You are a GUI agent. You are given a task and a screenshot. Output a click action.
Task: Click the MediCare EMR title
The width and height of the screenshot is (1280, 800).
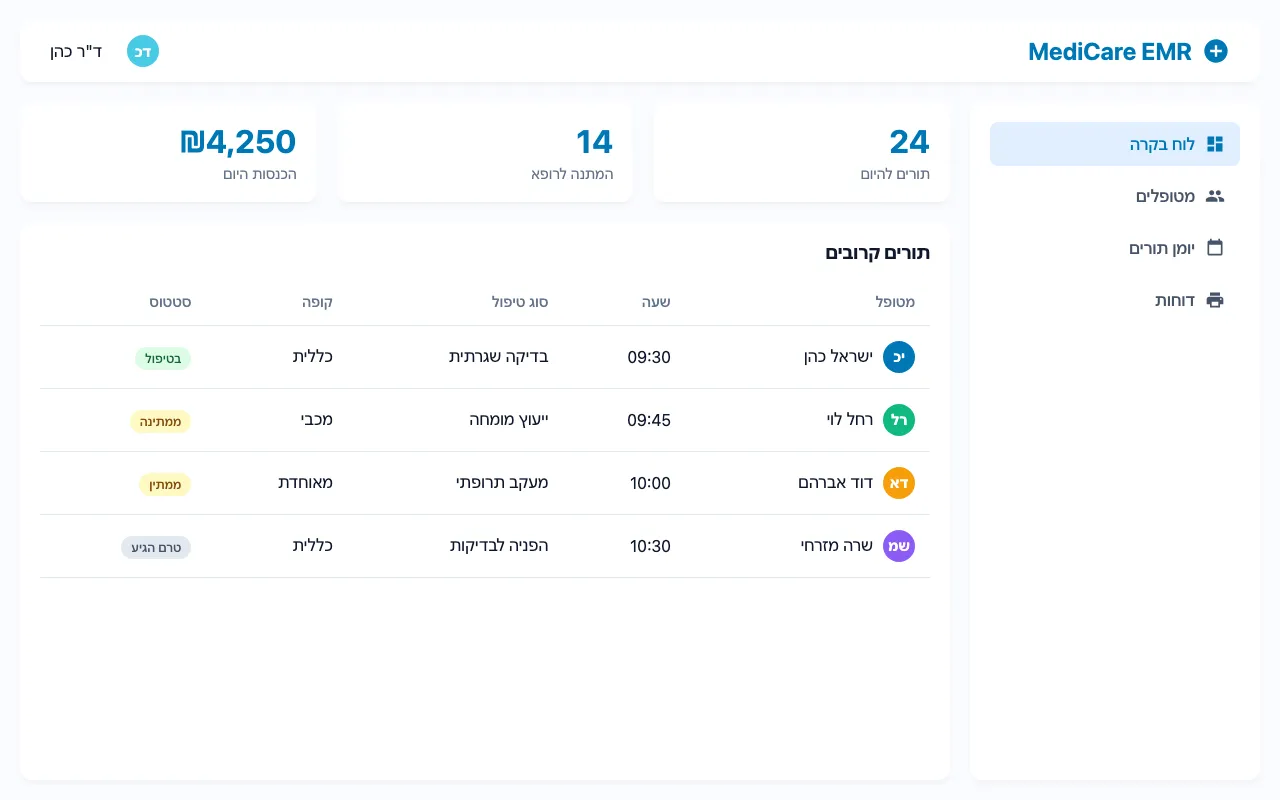point(1110,52)
